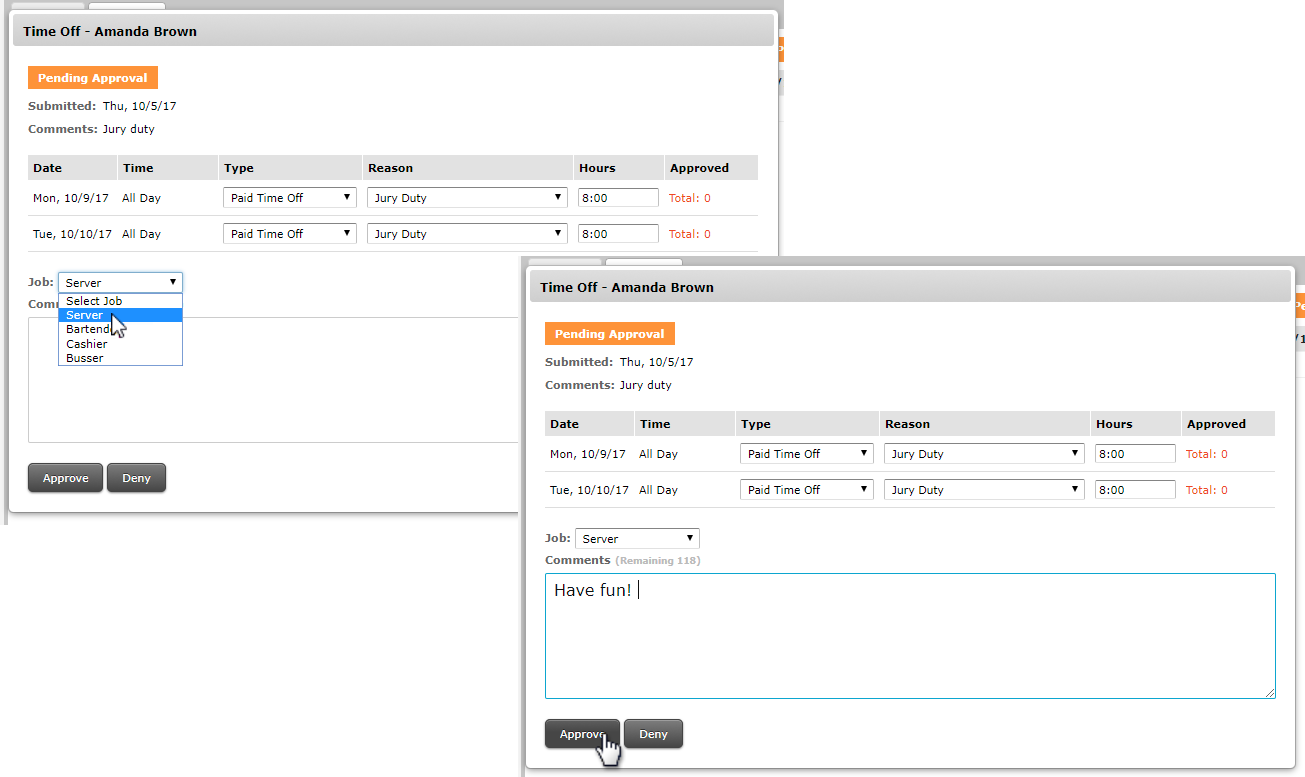Click 'Tue, 10/10/17' date cell in back dialog
Viewport: 1305px width, 777px height.
click(73, 234)
